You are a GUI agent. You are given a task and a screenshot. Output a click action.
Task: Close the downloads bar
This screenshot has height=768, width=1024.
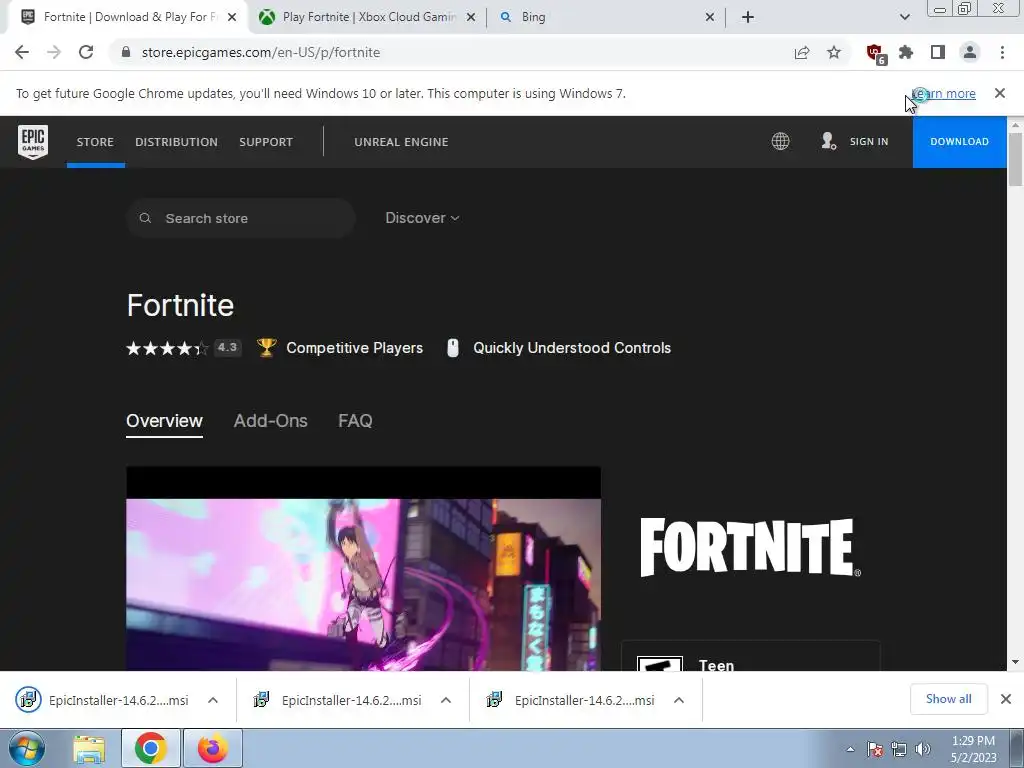(1006, 699)
